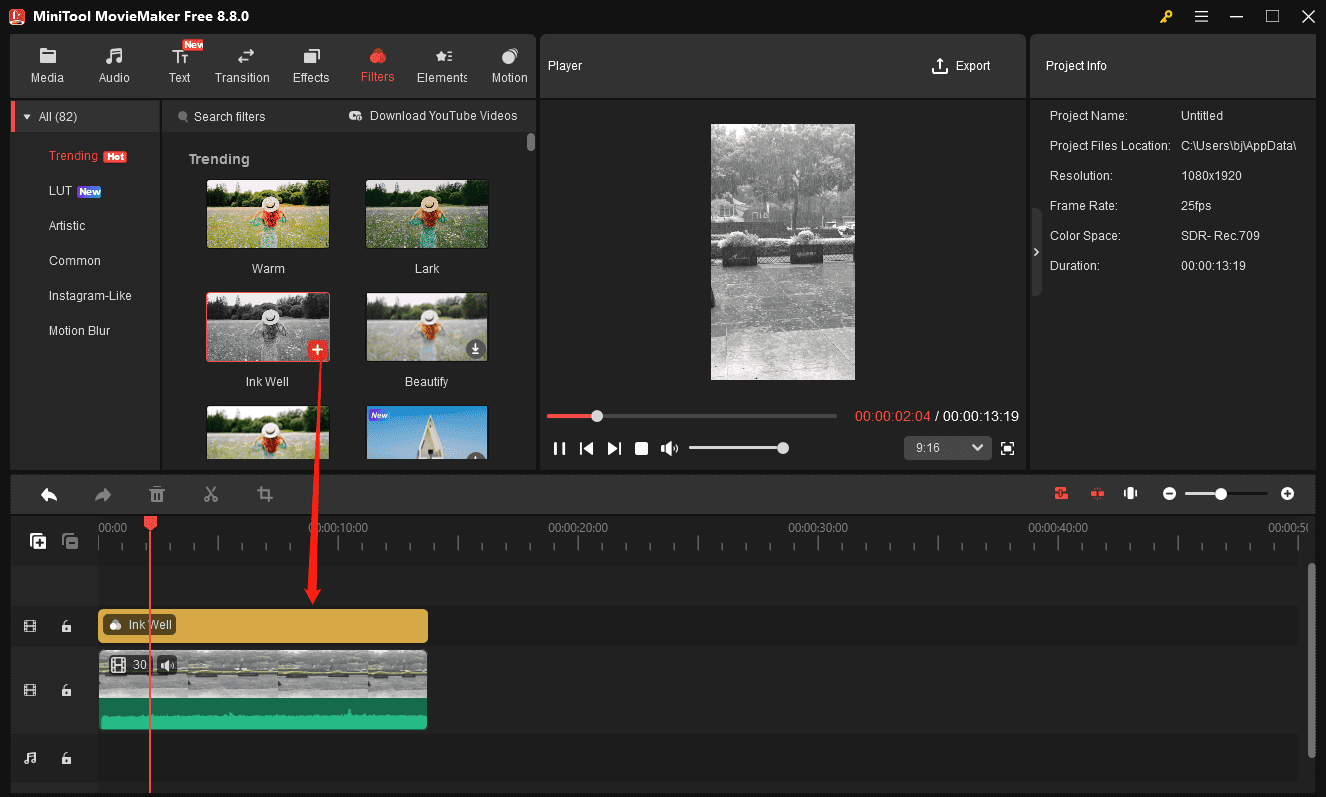This screenshot has height=797, width=1326.
Task: Click the Export button
Action: coord(961,66)
